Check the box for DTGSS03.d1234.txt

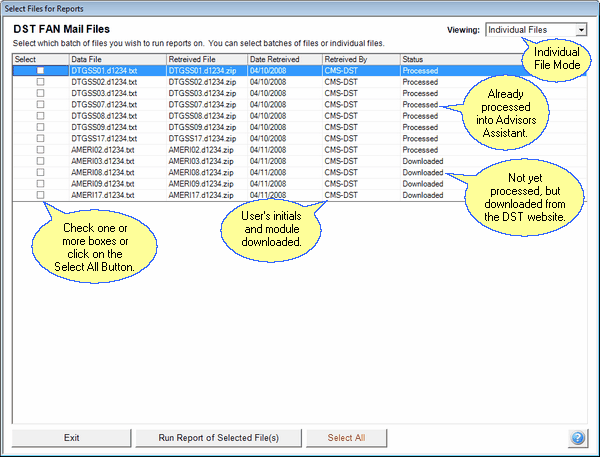coord(40,93)
